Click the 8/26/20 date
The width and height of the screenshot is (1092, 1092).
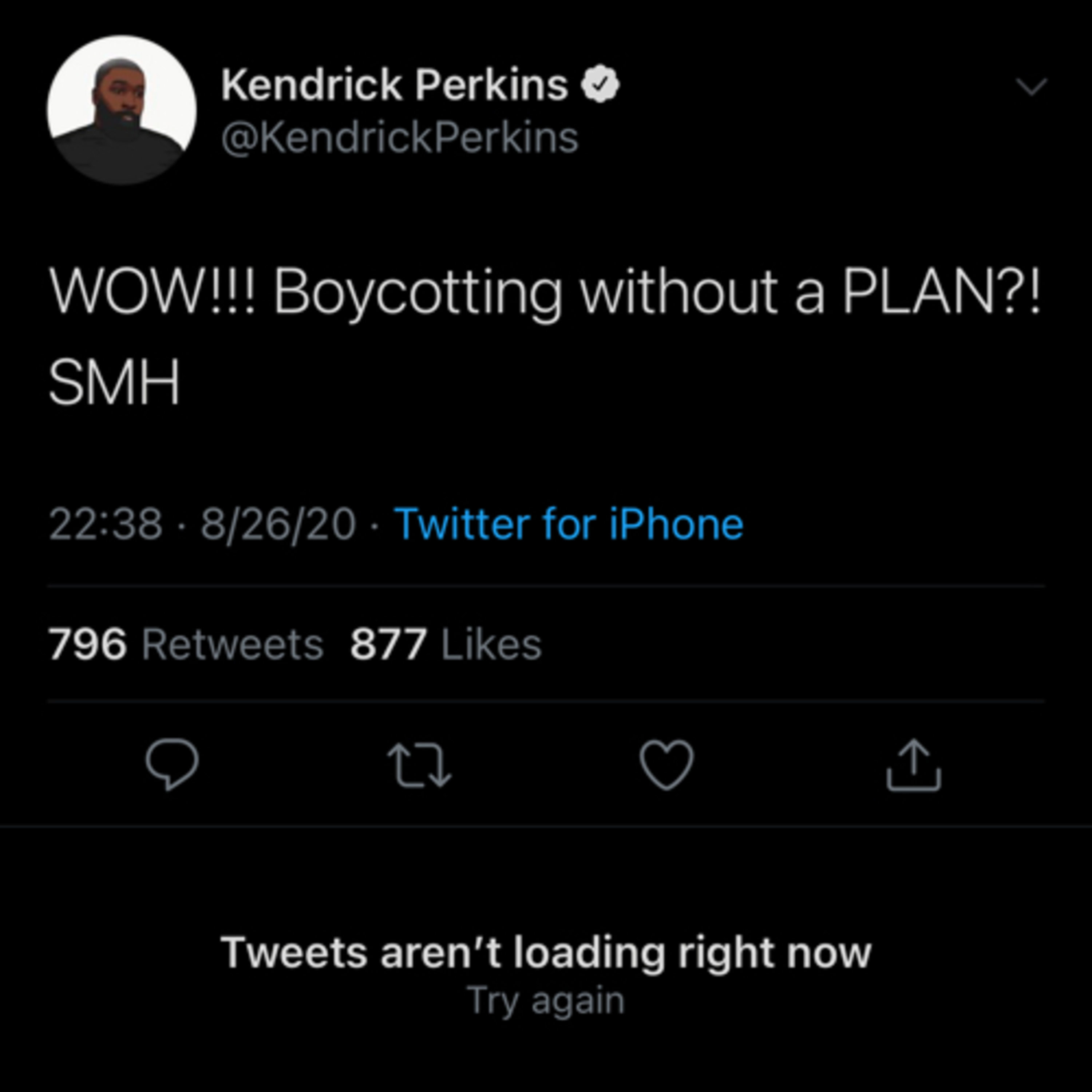(278, 524)
